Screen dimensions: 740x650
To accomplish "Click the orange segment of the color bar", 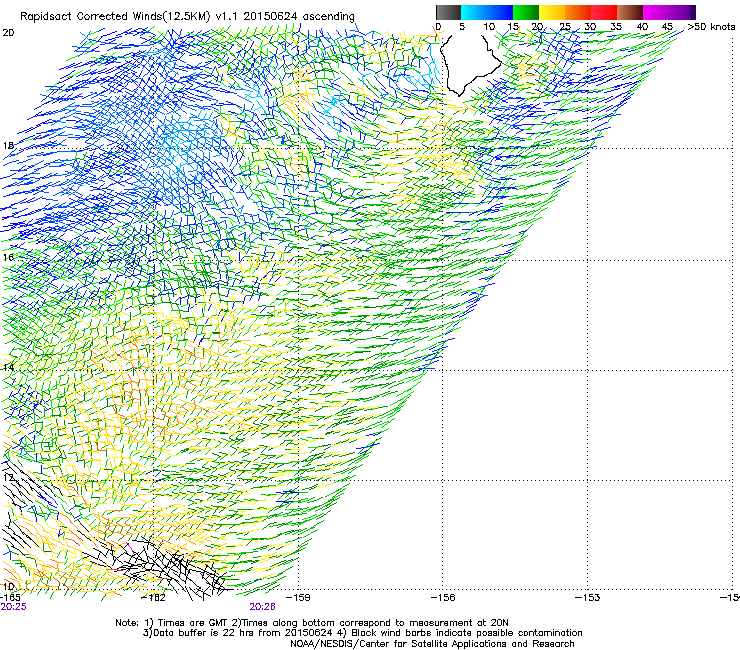I will (577, 12).
